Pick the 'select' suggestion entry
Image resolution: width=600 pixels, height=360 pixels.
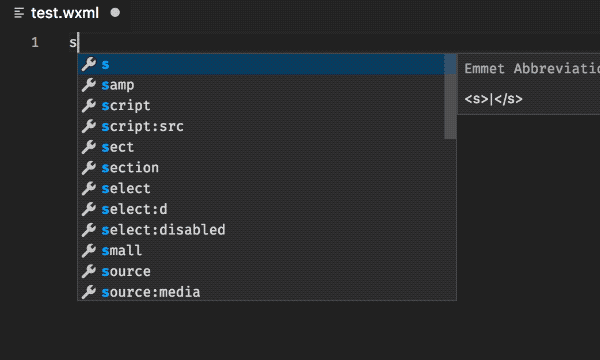(x=261, y=188)
